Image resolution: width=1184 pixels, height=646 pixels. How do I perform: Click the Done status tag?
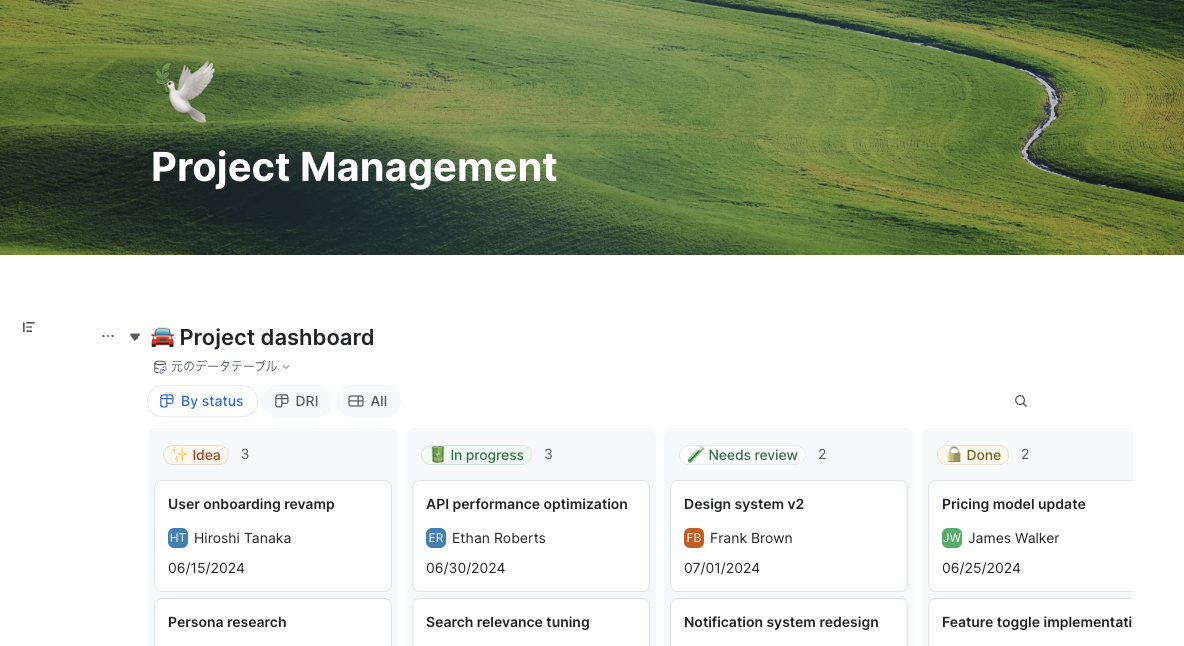point(973,455)
